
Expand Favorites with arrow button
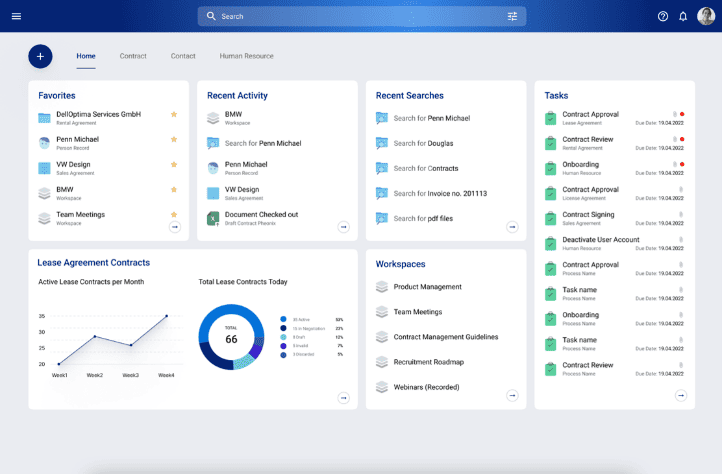175,227
